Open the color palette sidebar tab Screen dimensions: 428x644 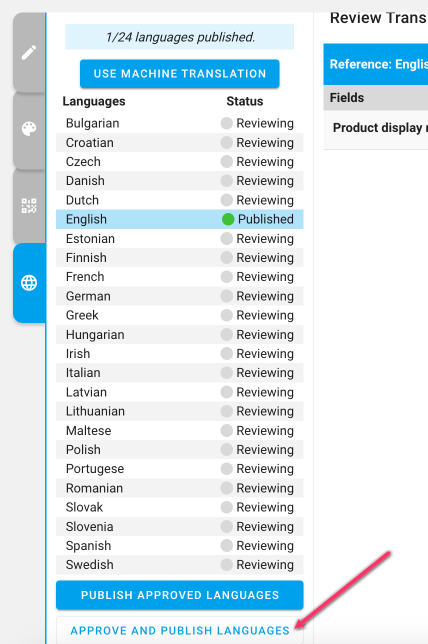pos(29,129)
